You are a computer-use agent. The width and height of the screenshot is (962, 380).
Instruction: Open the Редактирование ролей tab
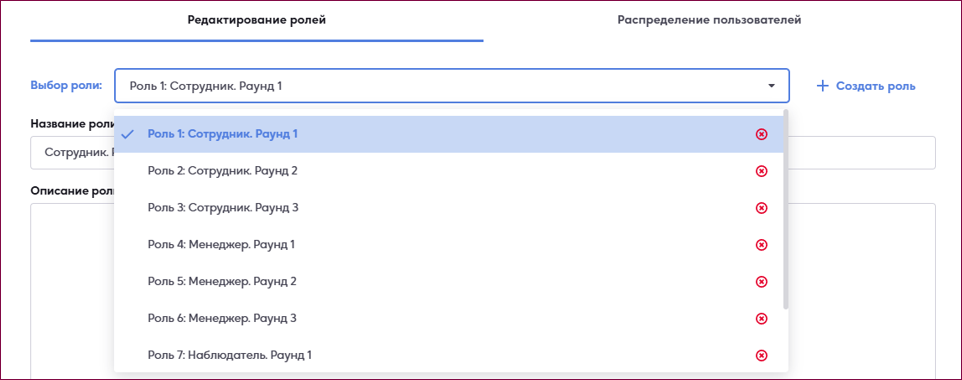pyautogui.click(x=256, y=21)
